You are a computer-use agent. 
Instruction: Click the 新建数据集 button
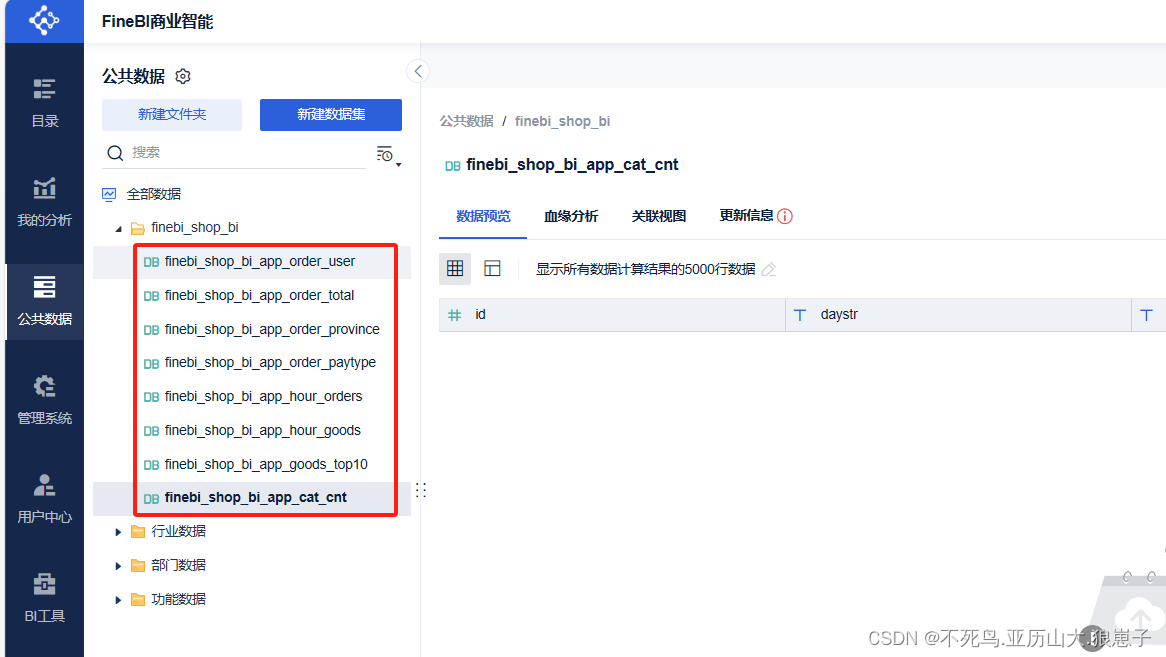click(331, 114)
